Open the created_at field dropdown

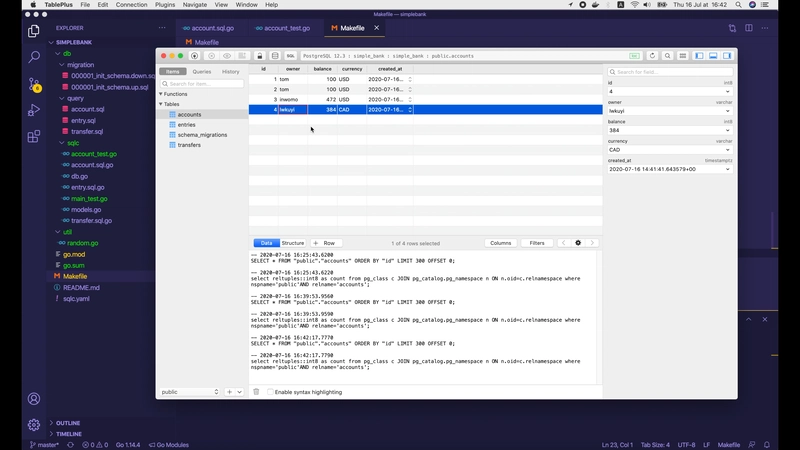[x=728, y=169]
